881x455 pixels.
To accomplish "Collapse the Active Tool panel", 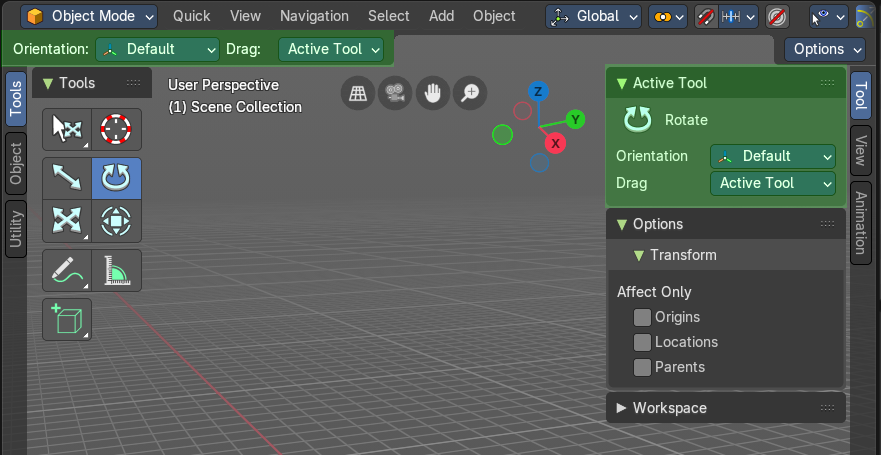I will click(x=726, y=83).
